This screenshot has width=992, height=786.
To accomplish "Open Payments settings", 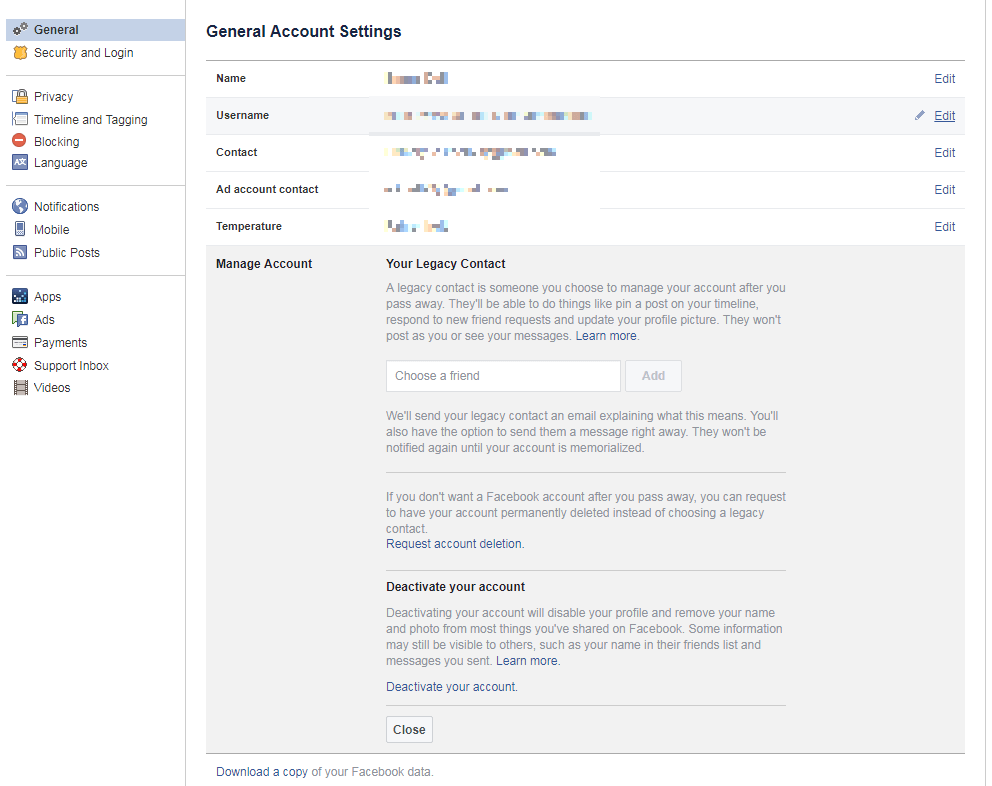I will (61, 342).
